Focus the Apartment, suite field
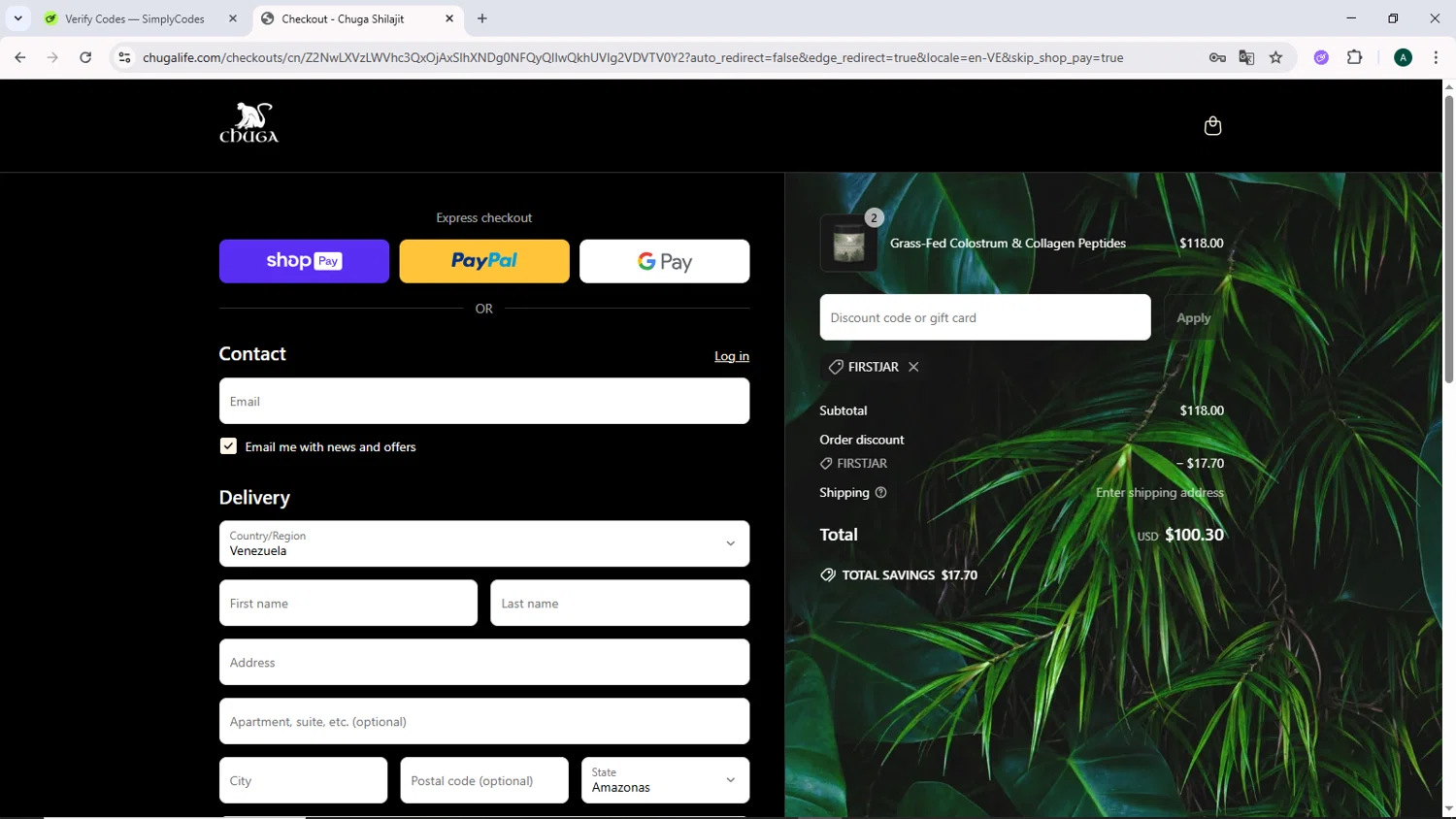Image resolution: width=1456 pixels, height=819 pixels. point(484,721)
